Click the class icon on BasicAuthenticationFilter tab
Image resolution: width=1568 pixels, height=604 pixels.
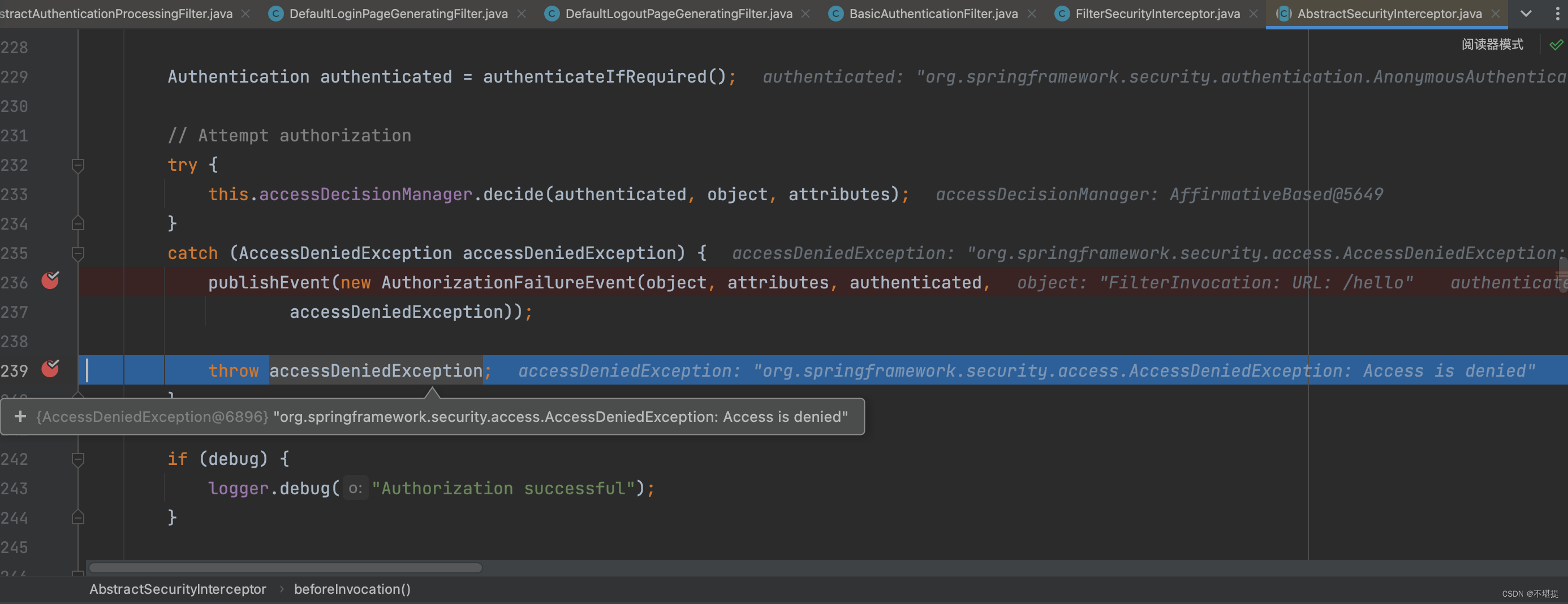pos(835,14)
